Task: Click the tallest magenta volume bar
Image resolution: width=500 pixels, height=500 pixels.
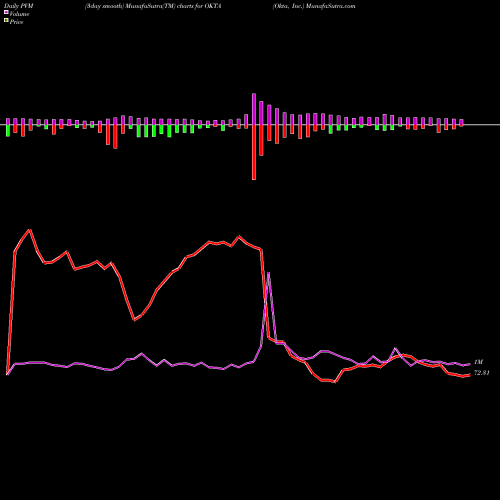Action: click(254, 109)
